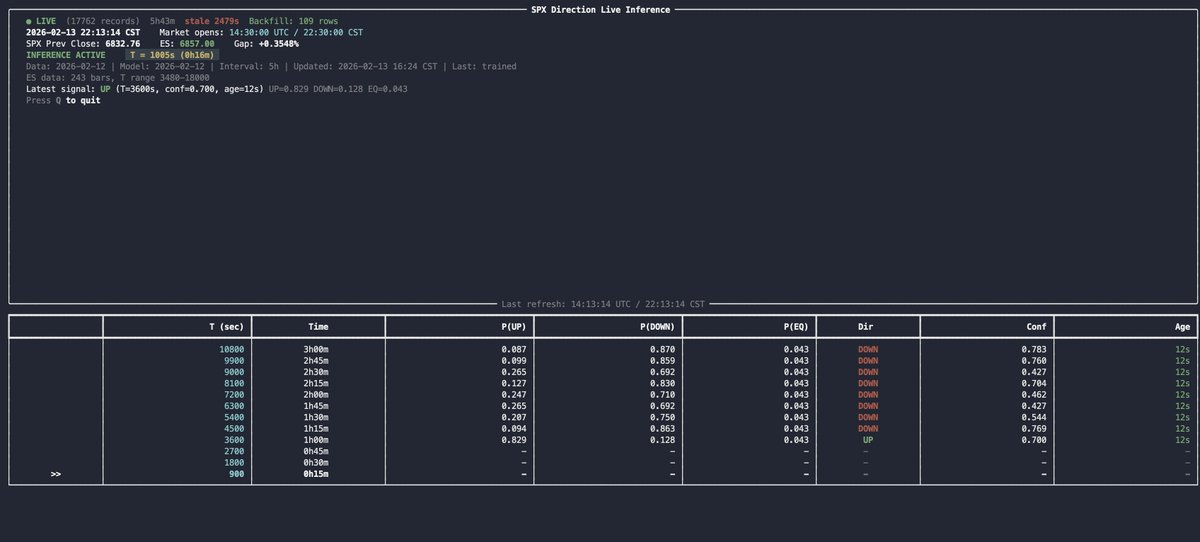Click the 3h00m Time cell
The image size is (1200, 542).
coord(318,349)
